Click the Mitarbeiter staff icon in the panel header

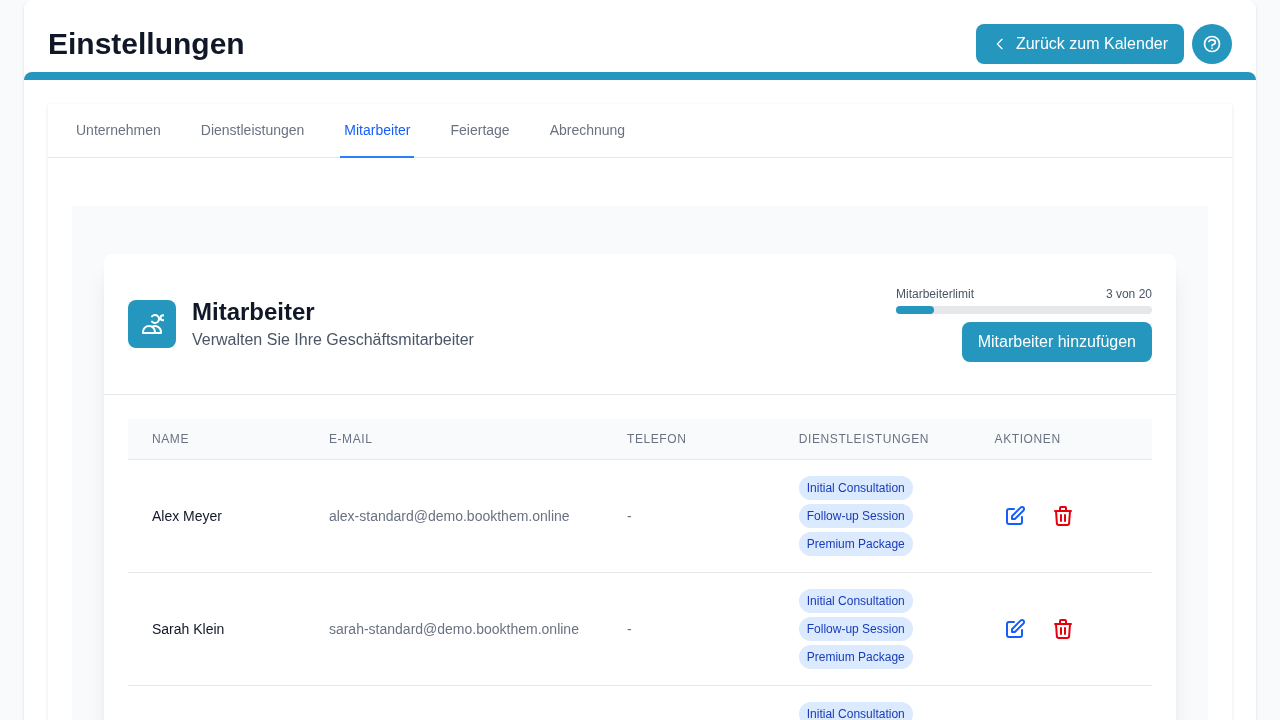tap(152, 323)
